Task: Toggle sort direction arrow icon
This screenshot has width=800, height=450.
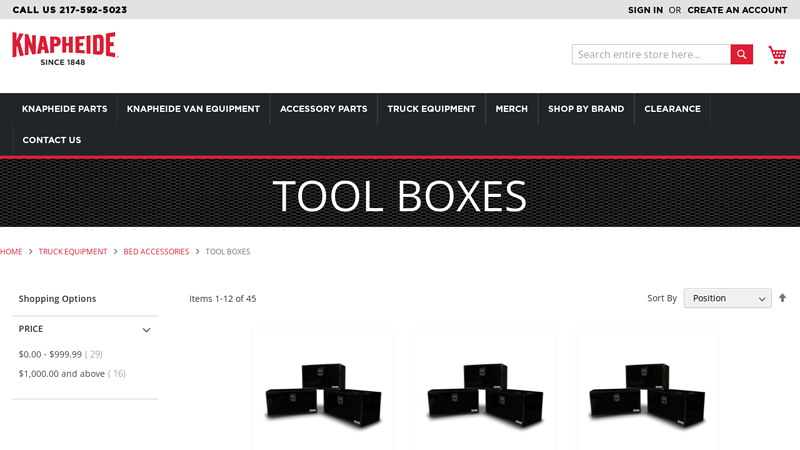Action: [x=782, y=298]
